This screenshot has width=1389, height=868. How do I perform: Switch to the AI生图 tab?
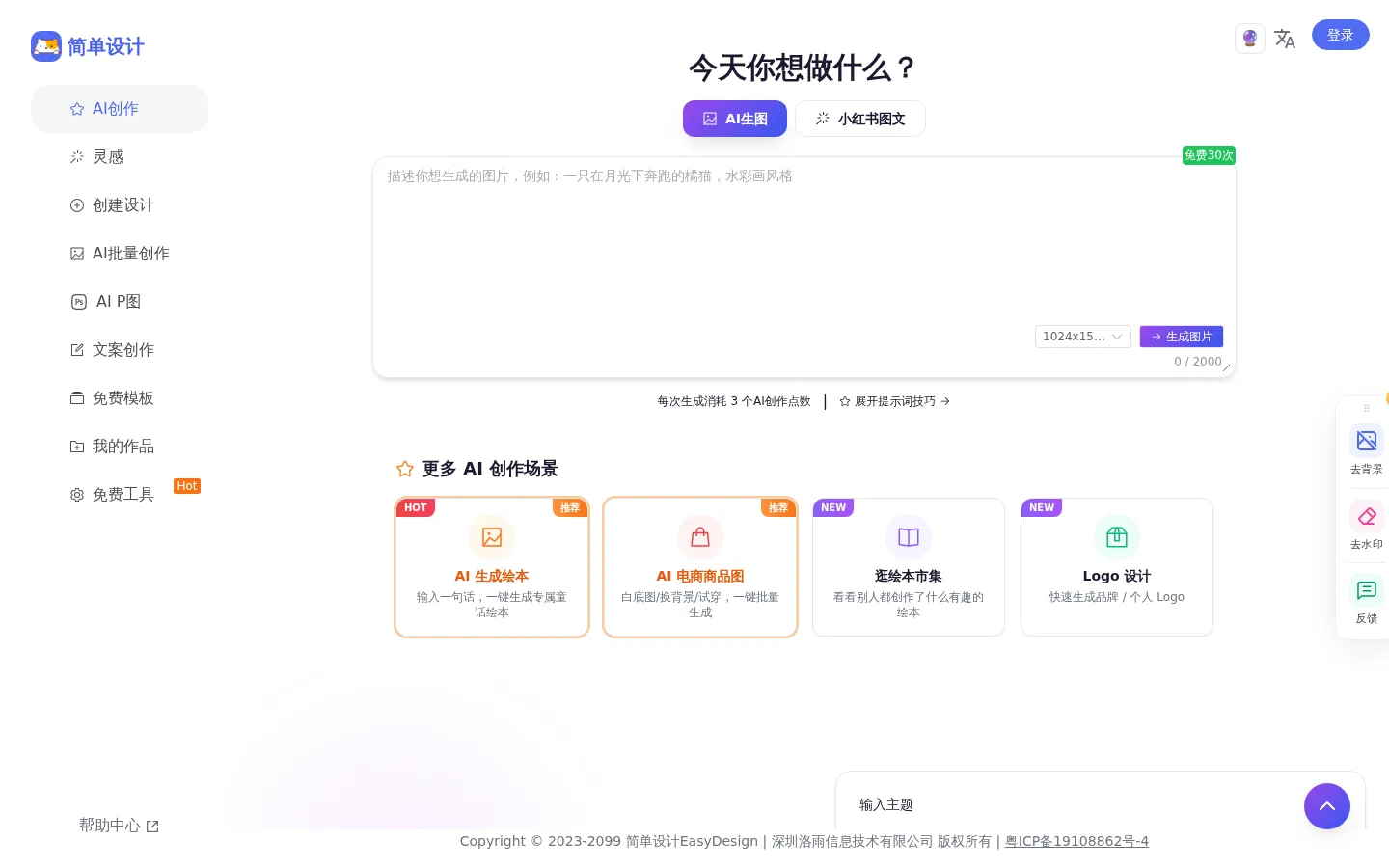point(735,119)
